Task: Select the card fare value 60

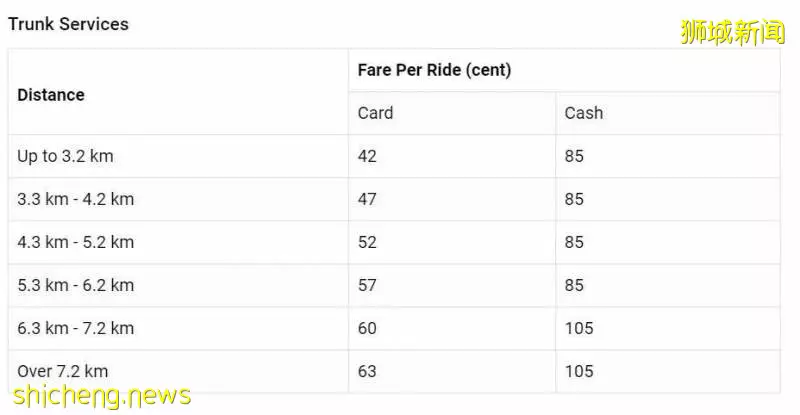Action: coord(367,328)
